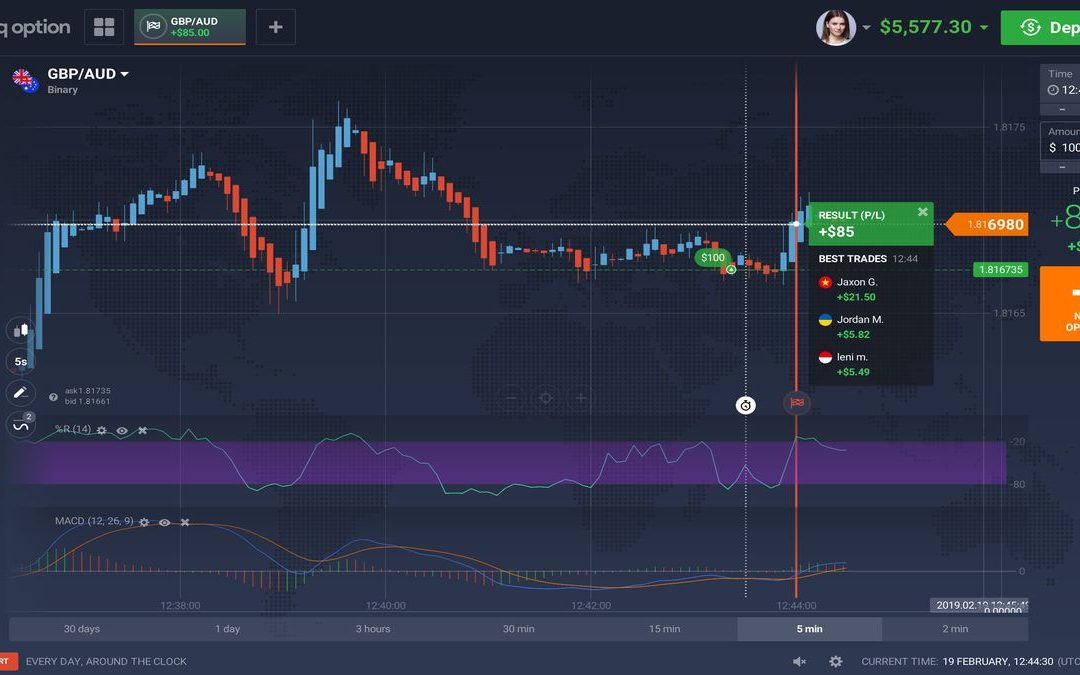Click the stopwatch icon near the chart
The width and height of the screenshot is (1080, 675).
[745, 404]
